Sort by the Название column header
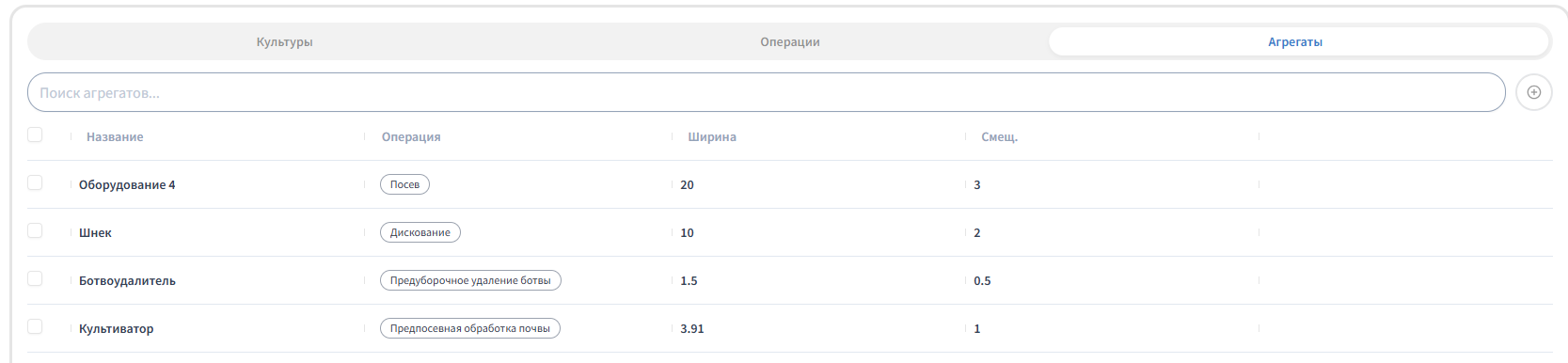 (115, 136)
